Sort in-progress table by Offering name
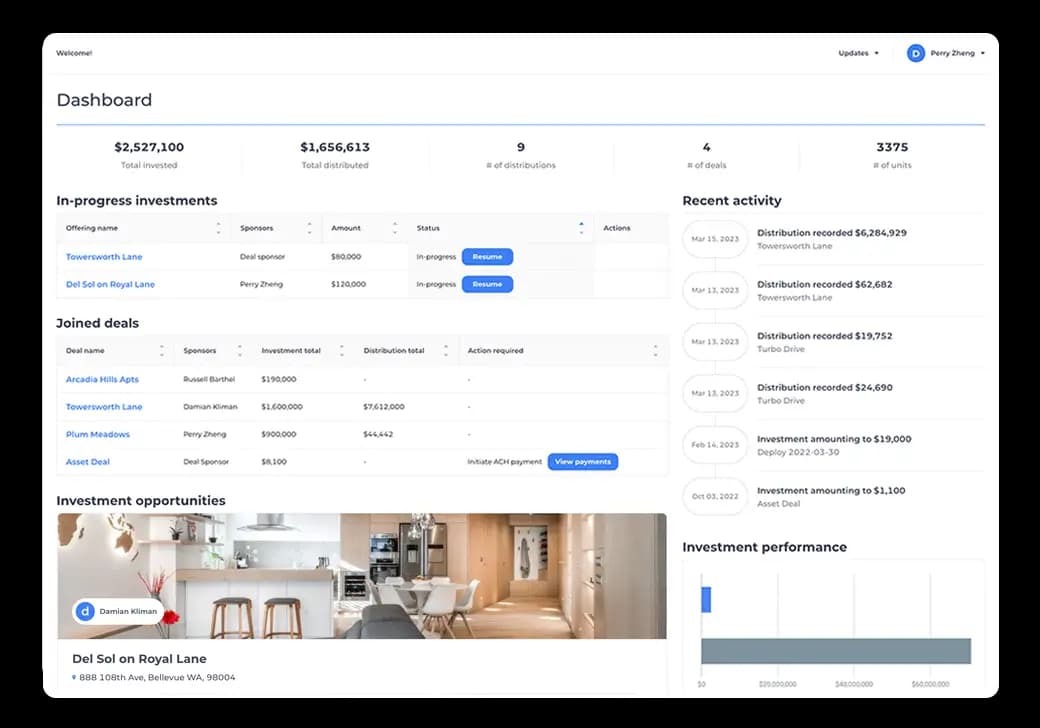 (218, 228)
